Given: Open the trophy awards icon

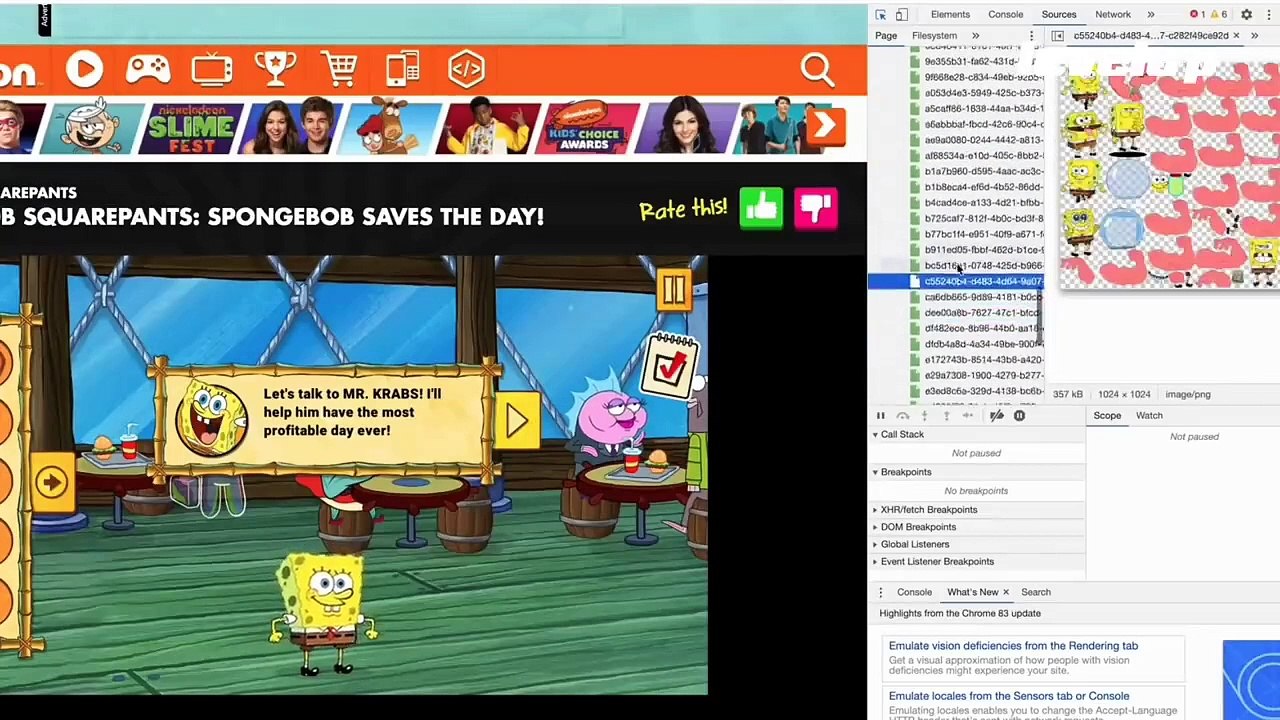Looking at the screenshot, I should click(275, 68).
